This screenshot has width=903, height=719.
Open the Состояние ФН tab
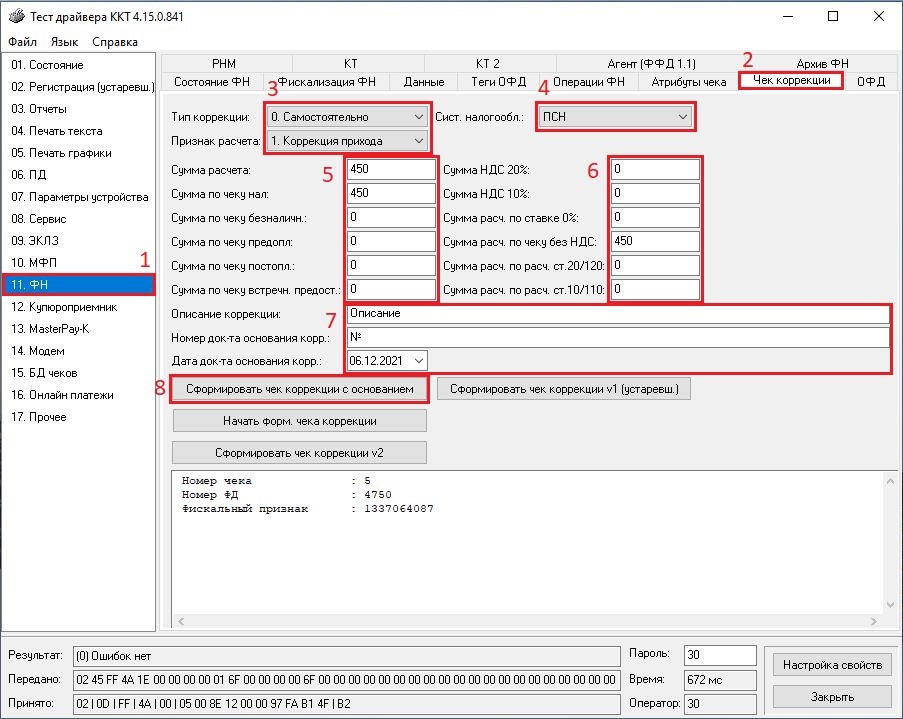[x=212, y=82]
